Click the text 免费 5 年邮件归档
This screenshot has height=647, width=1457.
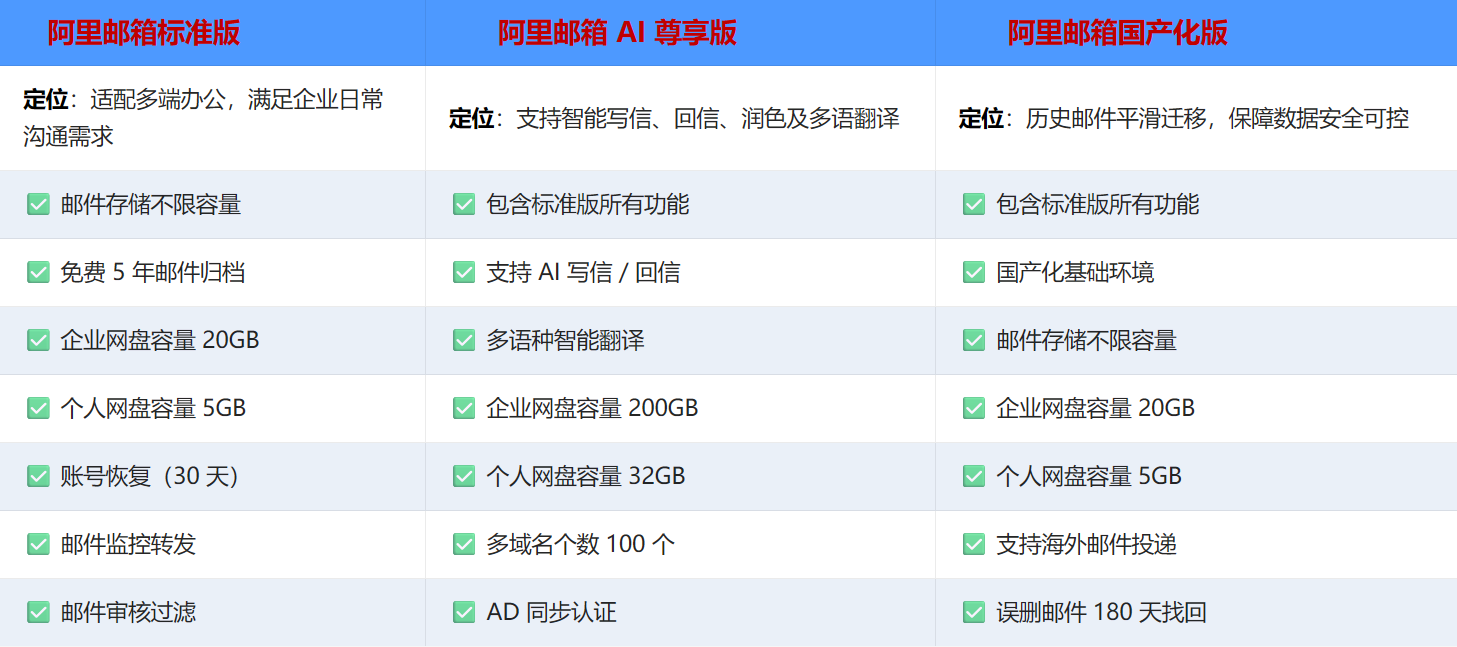click(x=152, y=272)
